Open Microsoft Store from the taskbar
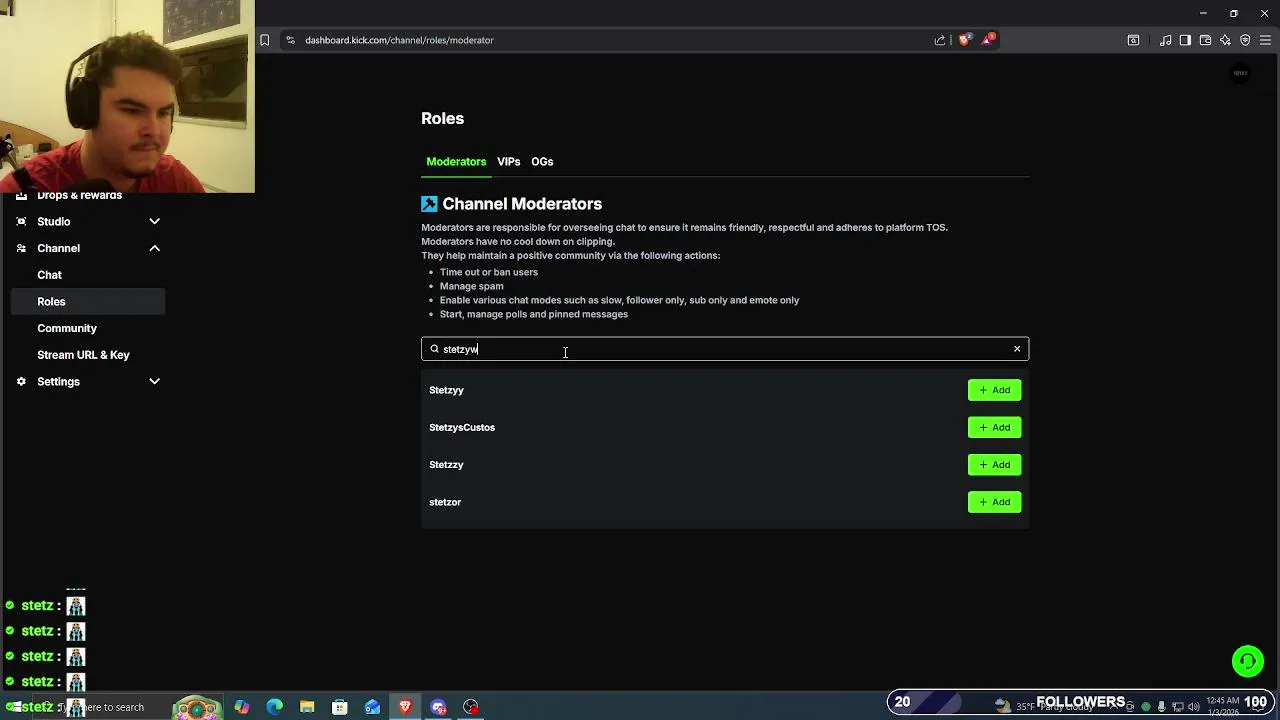 [x=340, y=707]
